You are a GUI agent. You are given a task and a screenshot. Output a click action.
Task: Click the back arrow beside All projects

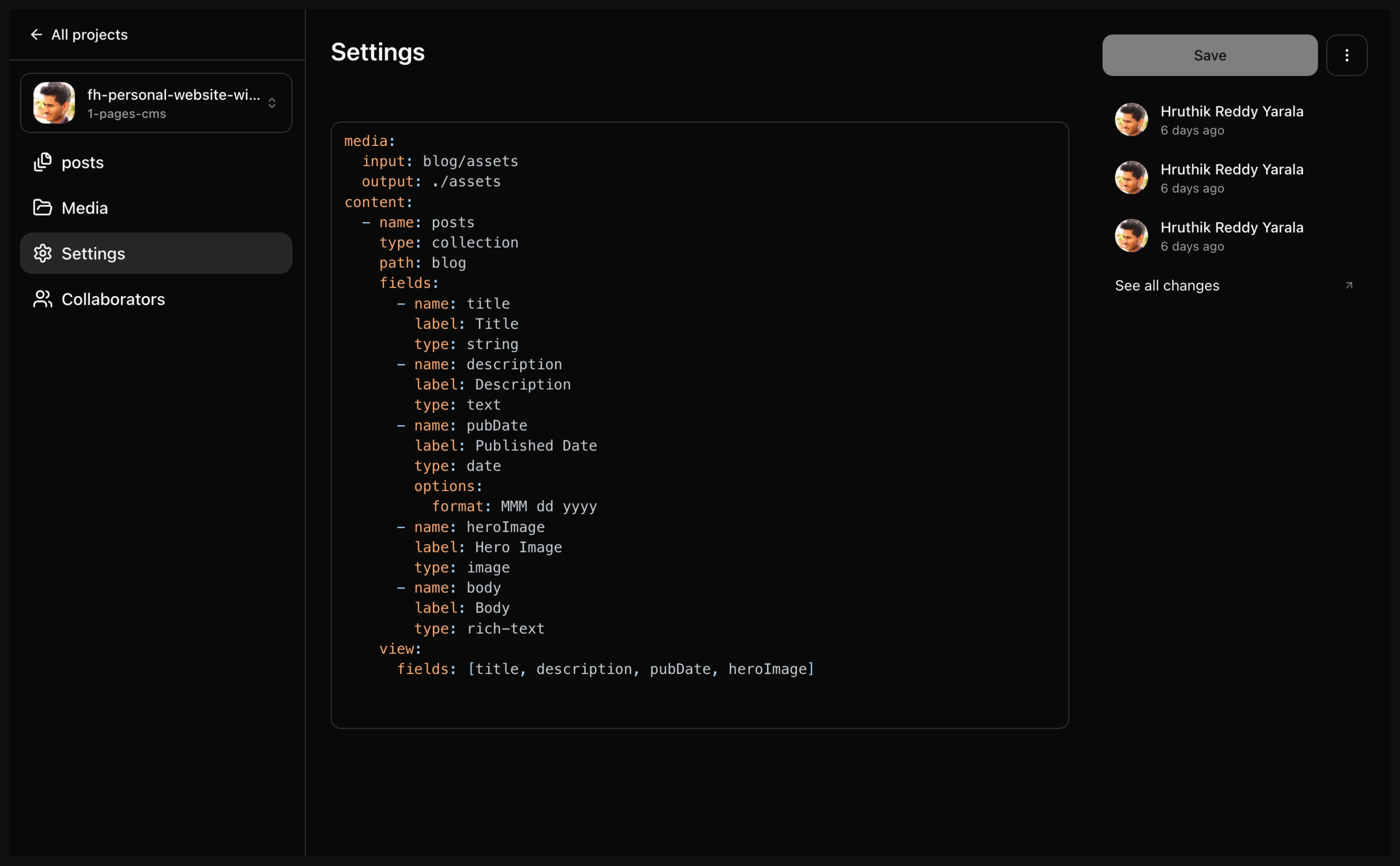pyautogui.click(x=36, y=35)
